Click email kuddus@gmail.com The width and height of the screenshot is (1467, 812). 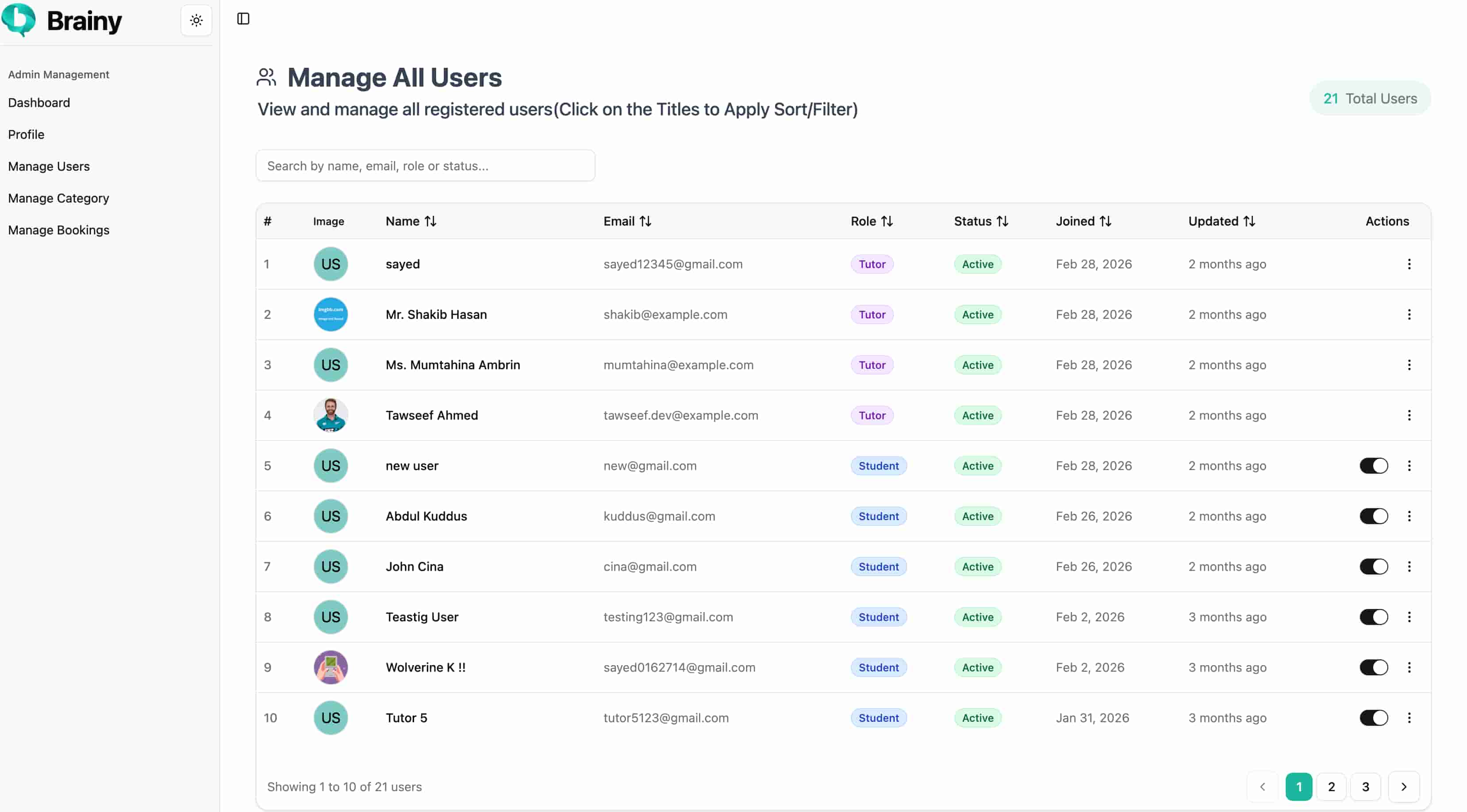coord(659,516)
